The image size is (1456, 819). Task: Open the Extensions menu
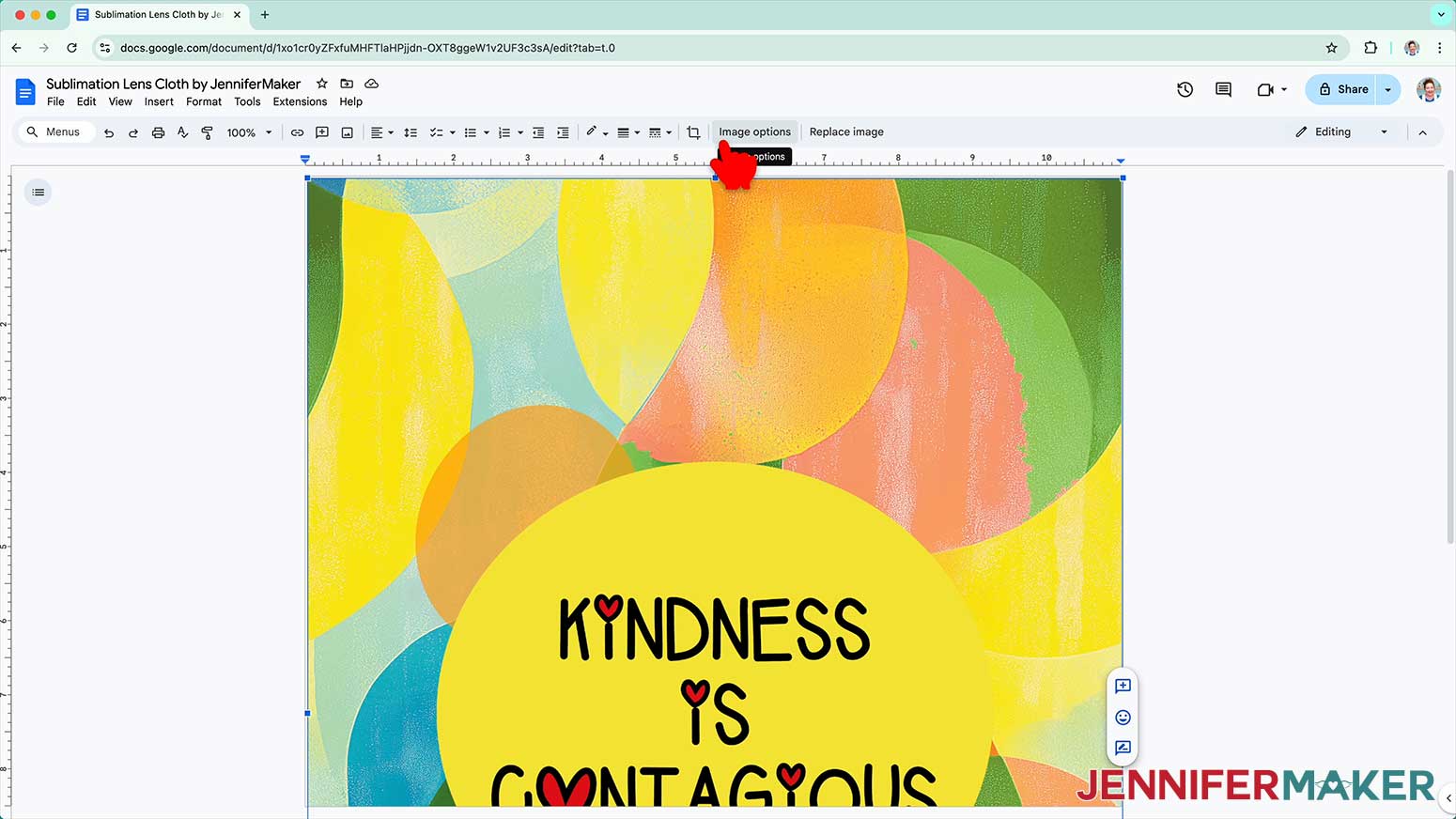[300, 101]
